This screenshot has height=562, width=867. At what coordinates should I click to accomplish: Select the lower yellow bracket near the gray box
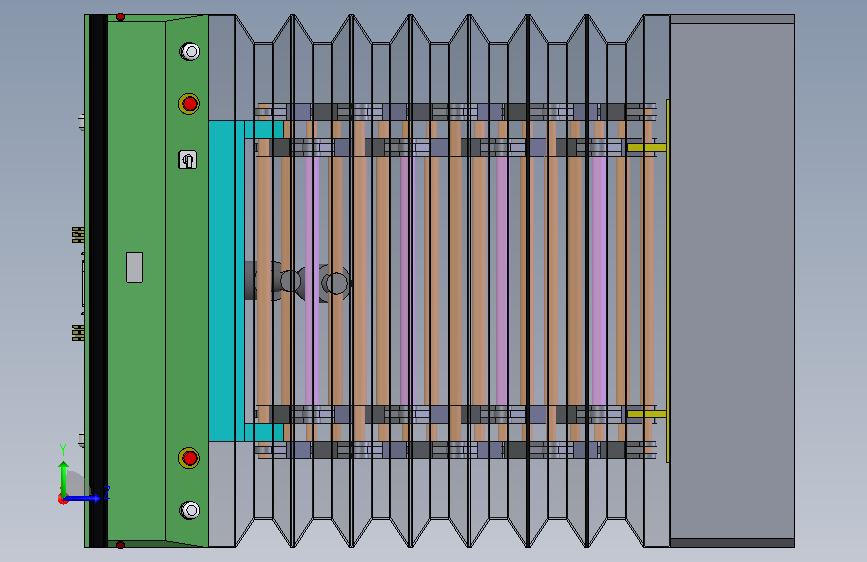[x=646, y=414]
